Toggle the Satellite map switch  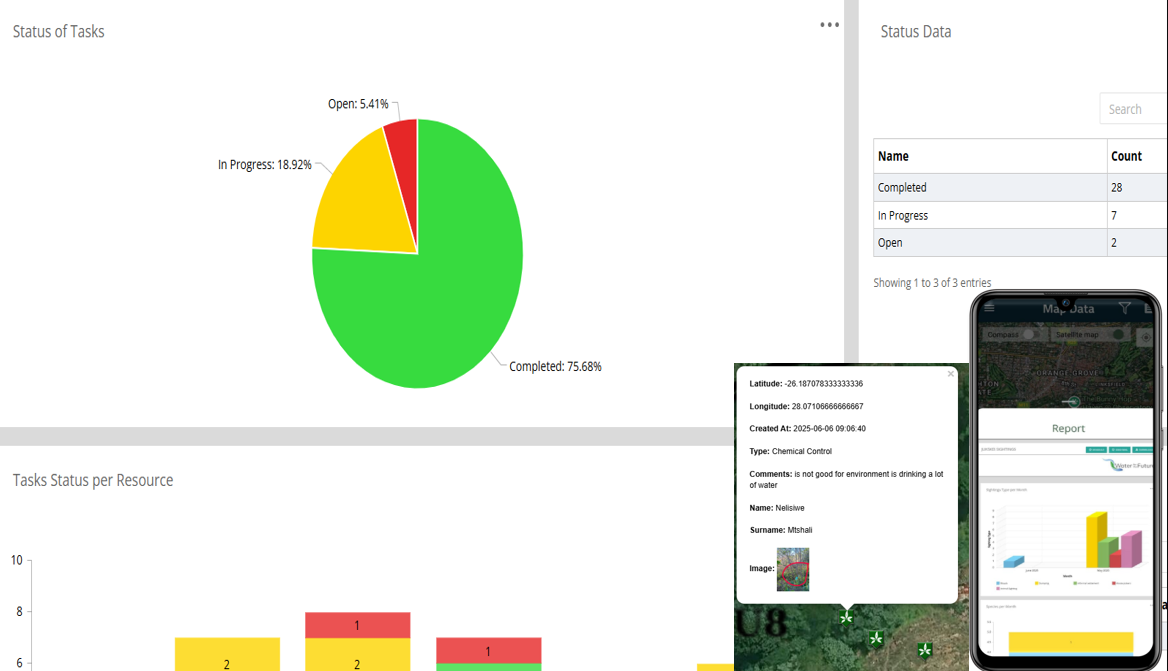point(1118,334)
